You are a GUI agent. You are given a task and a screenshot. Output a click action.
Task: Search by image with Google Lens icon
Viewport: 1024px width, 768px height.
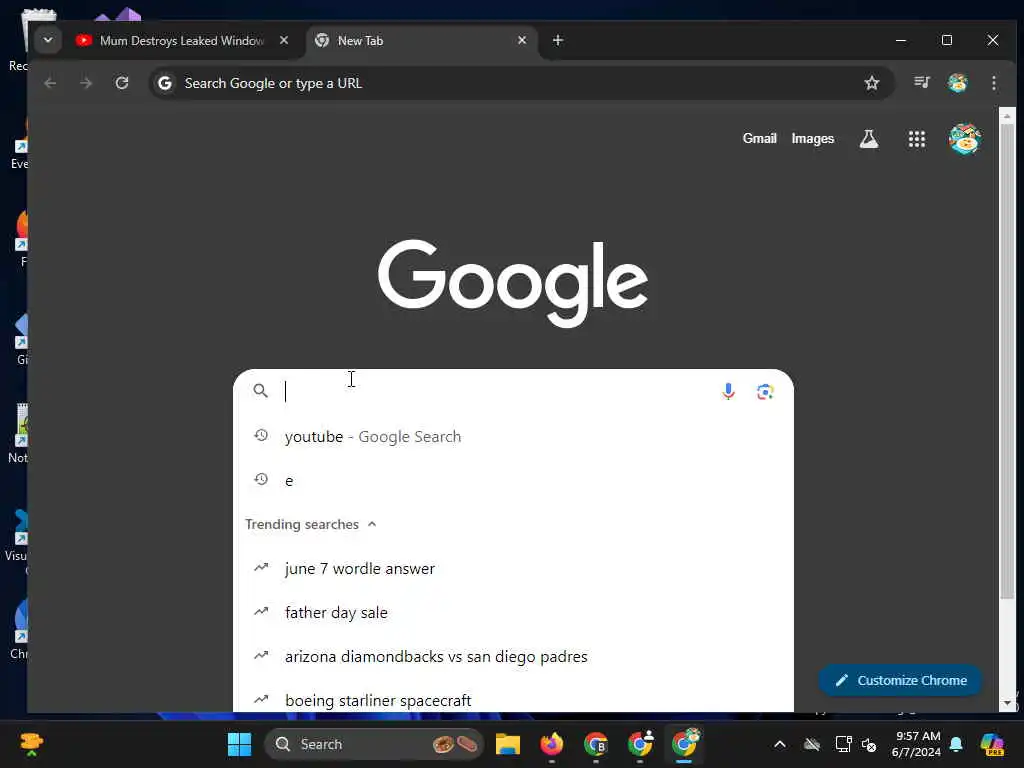765,391
